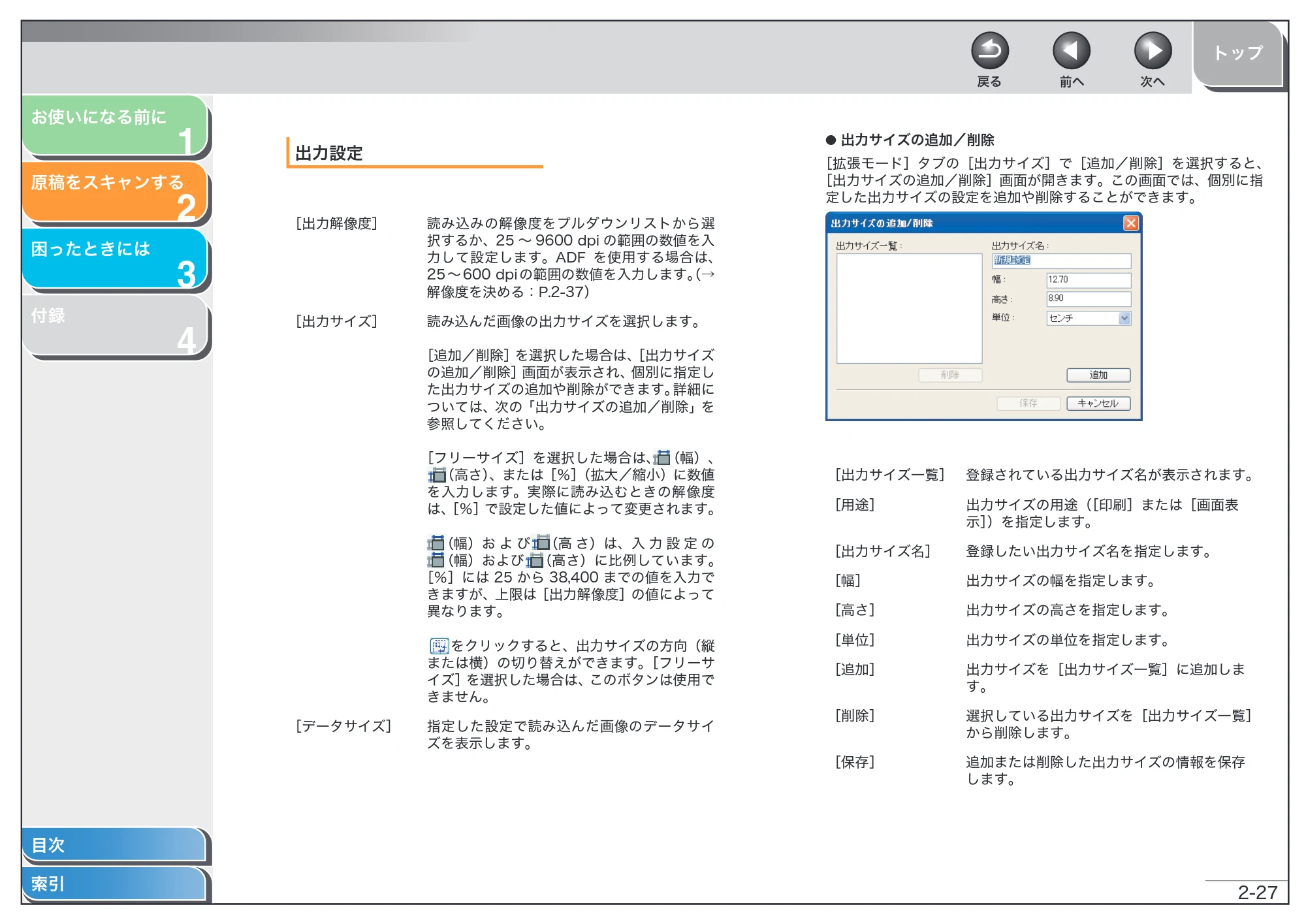Click the 出力サイズ名 input field
The height and width of the screenshot is (924, 1306).
coord(1062,261)
